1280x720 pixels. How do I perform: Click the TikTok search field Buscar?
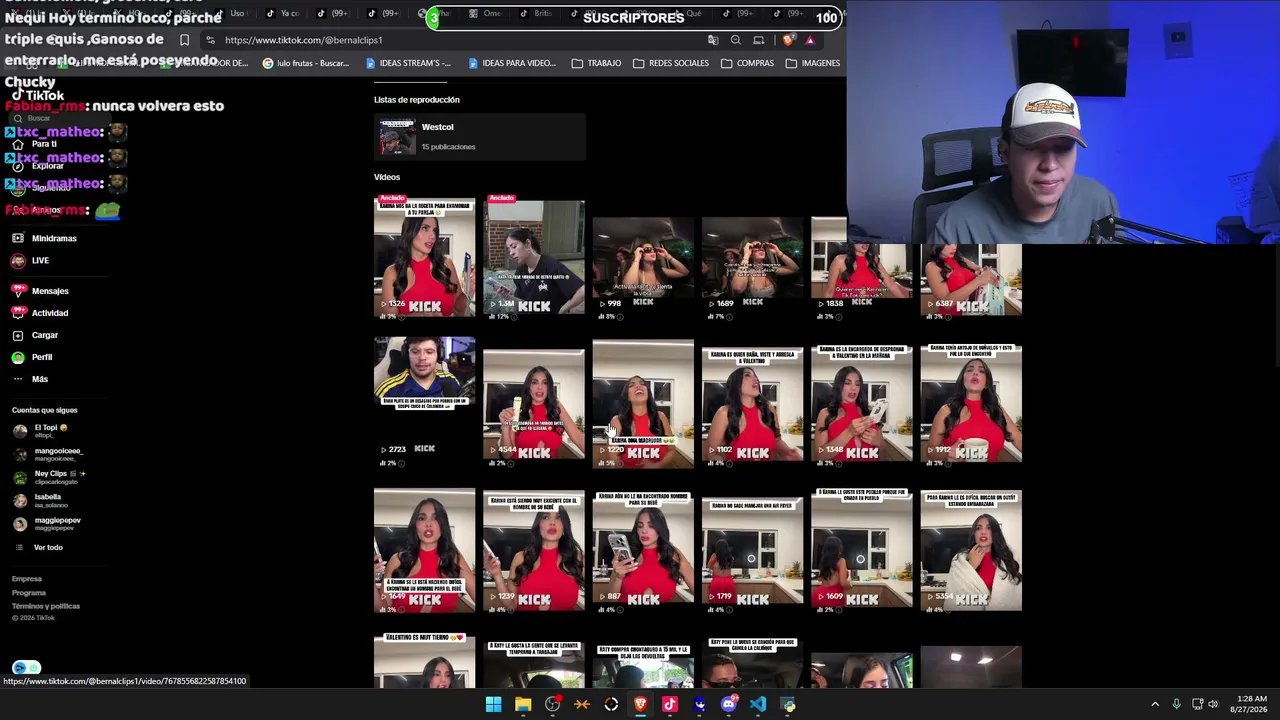click(60, 118)
